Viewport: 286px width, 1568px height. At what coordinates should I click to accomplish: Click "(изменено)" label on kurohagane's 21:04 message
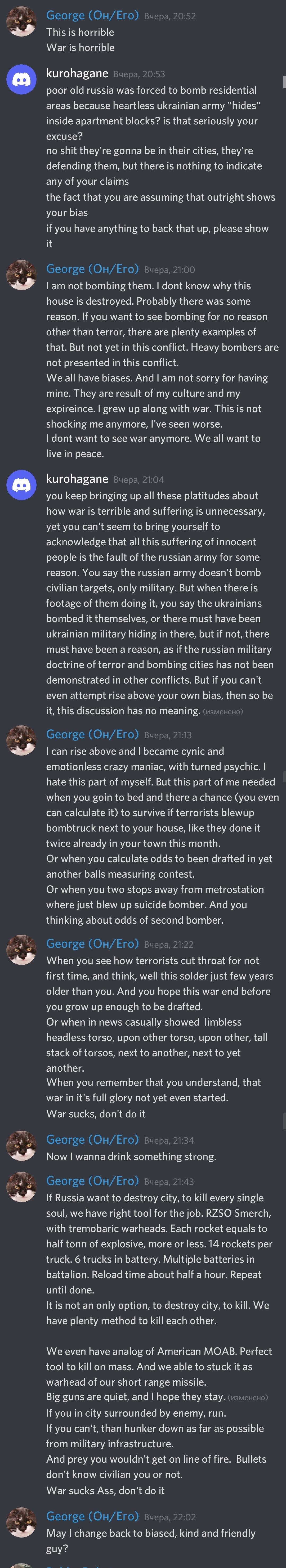(223, 712)
